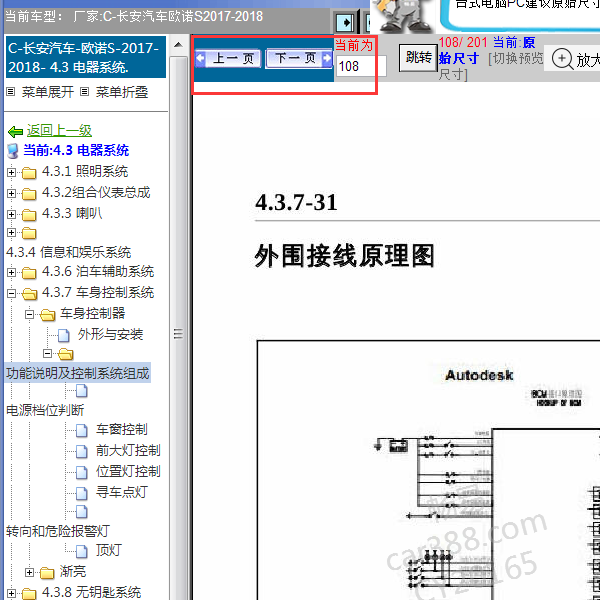Click folder icon of 4.3.8 无钥匙系统
The height and width of the screenshot is (600, 600).
[x=29, y=594]
